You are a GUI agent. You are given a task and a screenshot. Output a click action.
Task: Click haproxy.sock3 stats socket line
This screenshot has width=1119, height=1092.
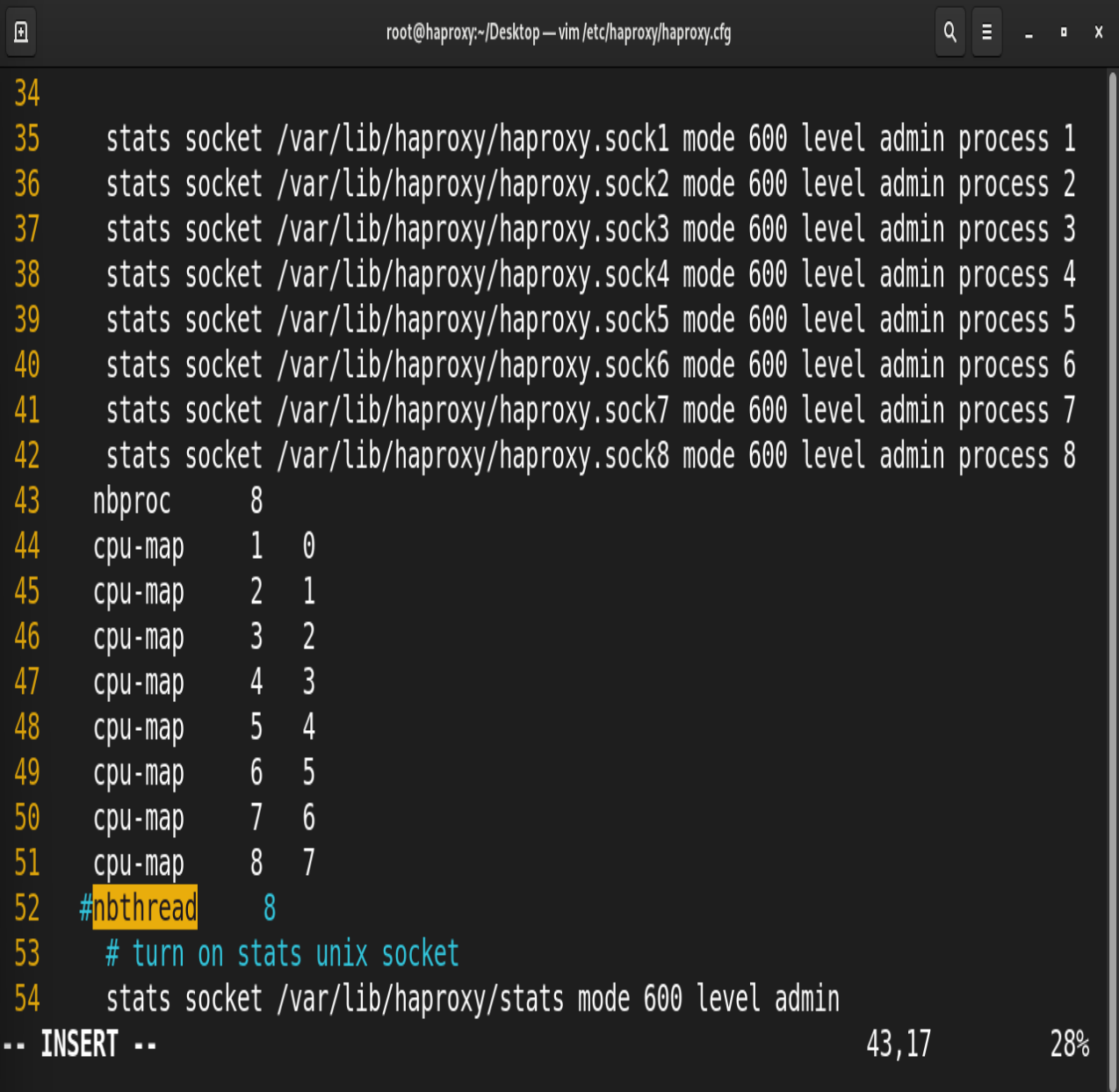591,229
